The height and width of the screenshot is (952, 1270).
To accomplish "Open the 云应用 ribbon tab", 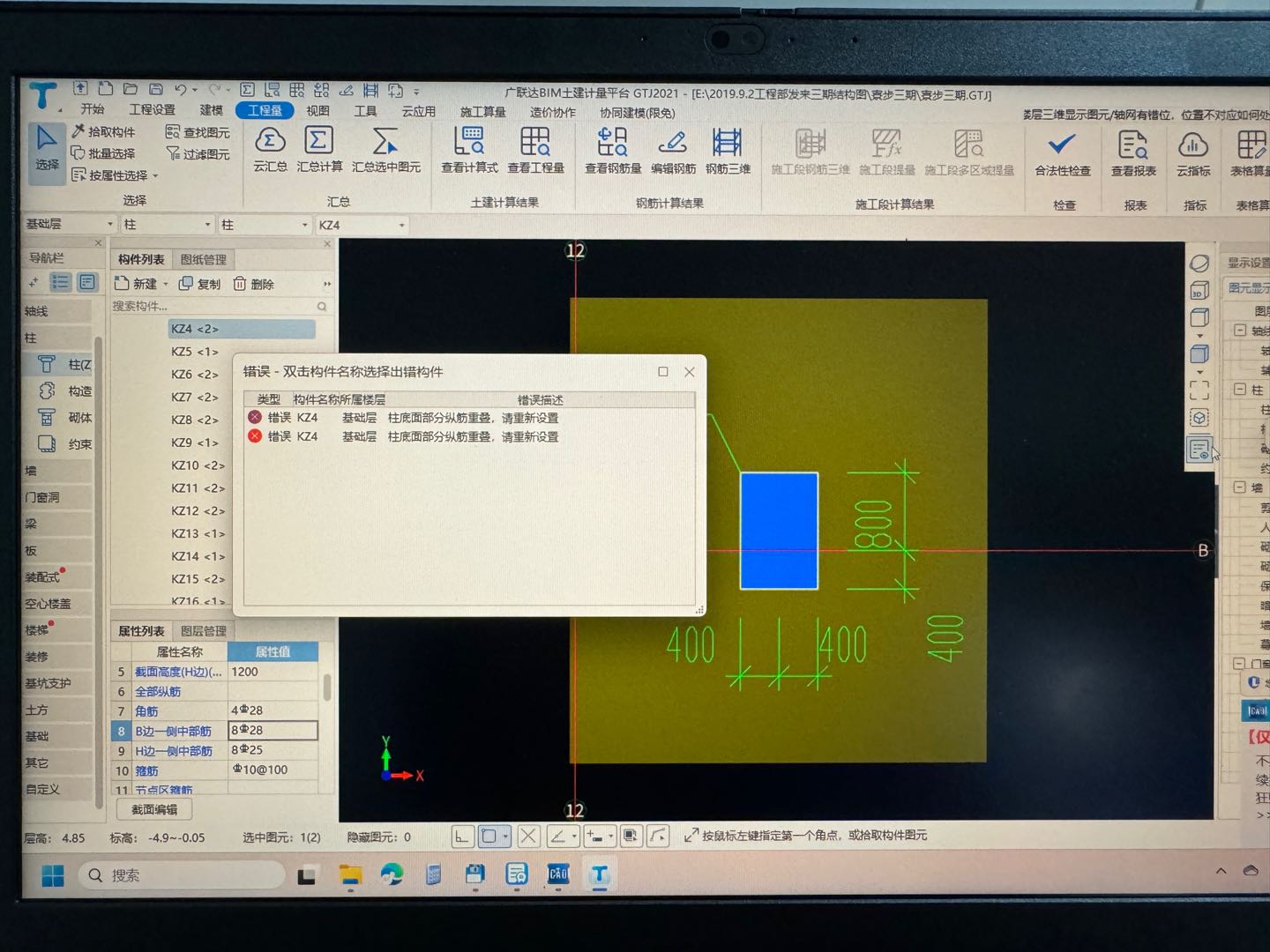I will coord(418,111).
